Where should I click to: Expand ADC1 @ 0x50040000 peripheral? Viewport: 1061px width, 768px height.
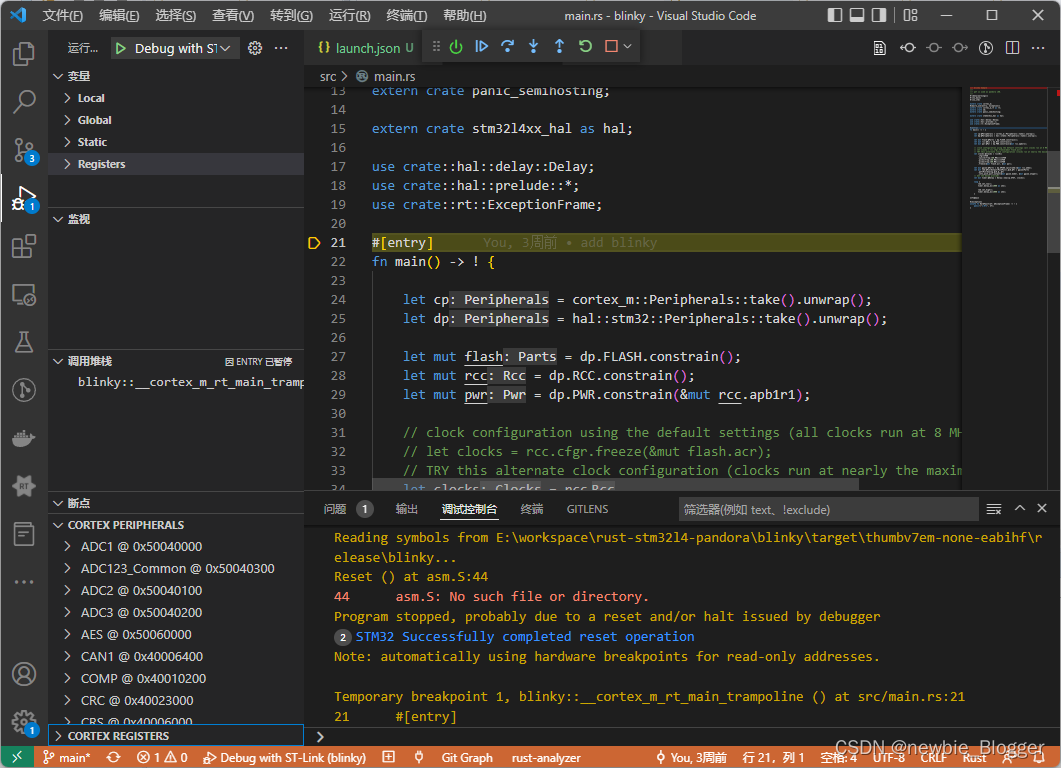tap(67, 546)
